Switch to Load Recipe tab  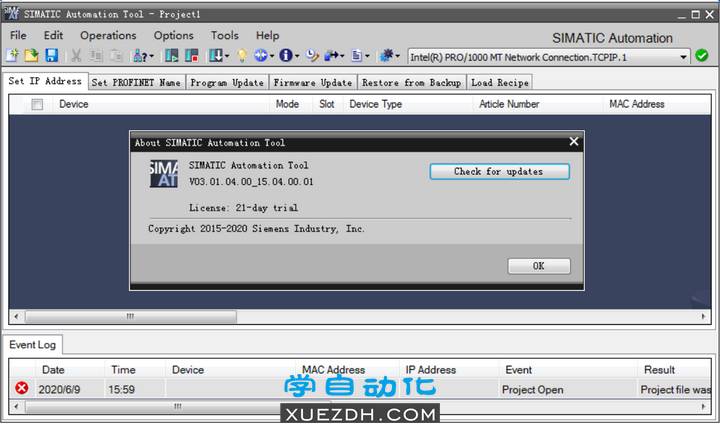point(500,83)
